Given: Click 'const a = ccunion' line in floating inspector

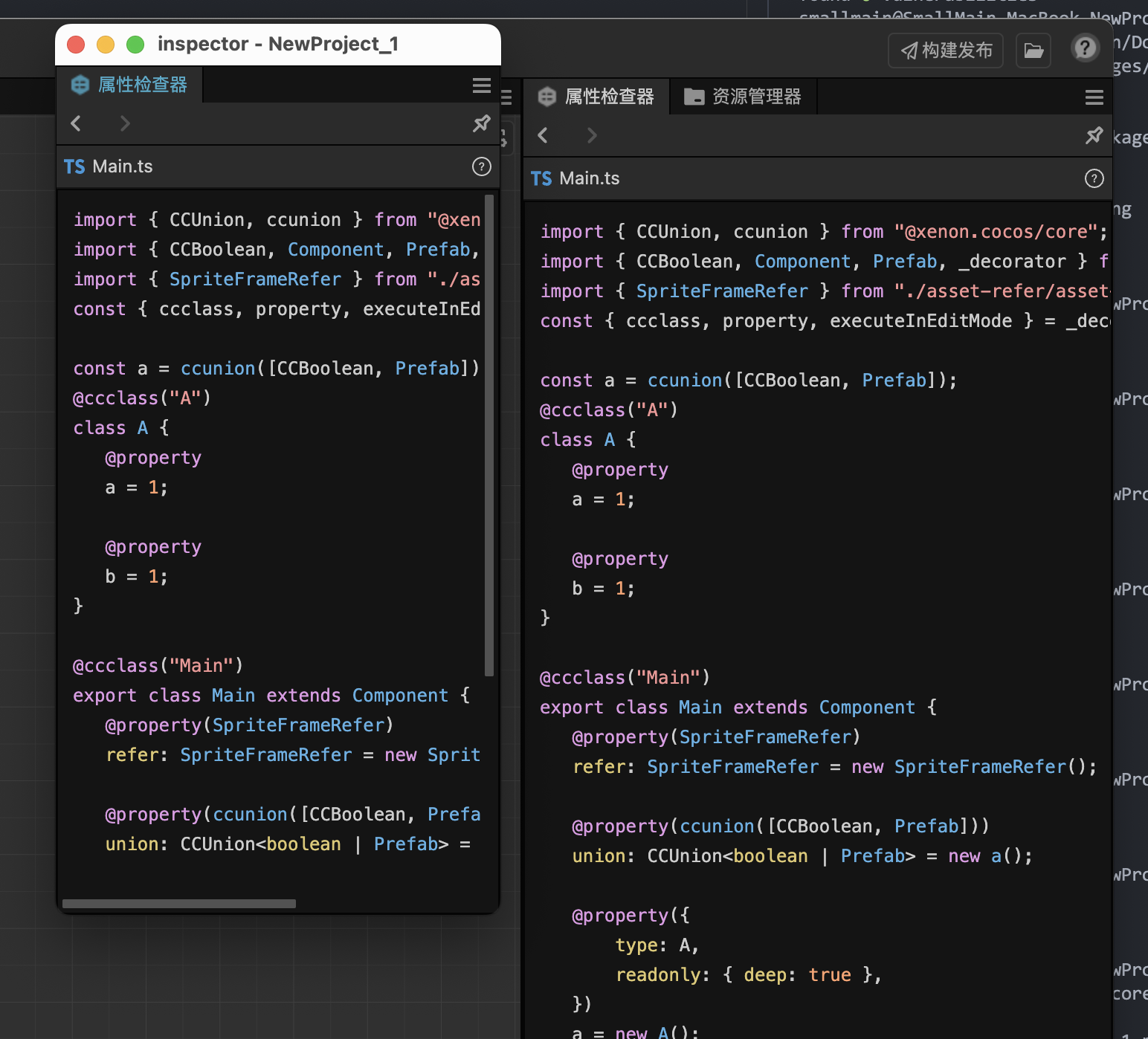Looking at the screenshot, I should click(277, 369).
